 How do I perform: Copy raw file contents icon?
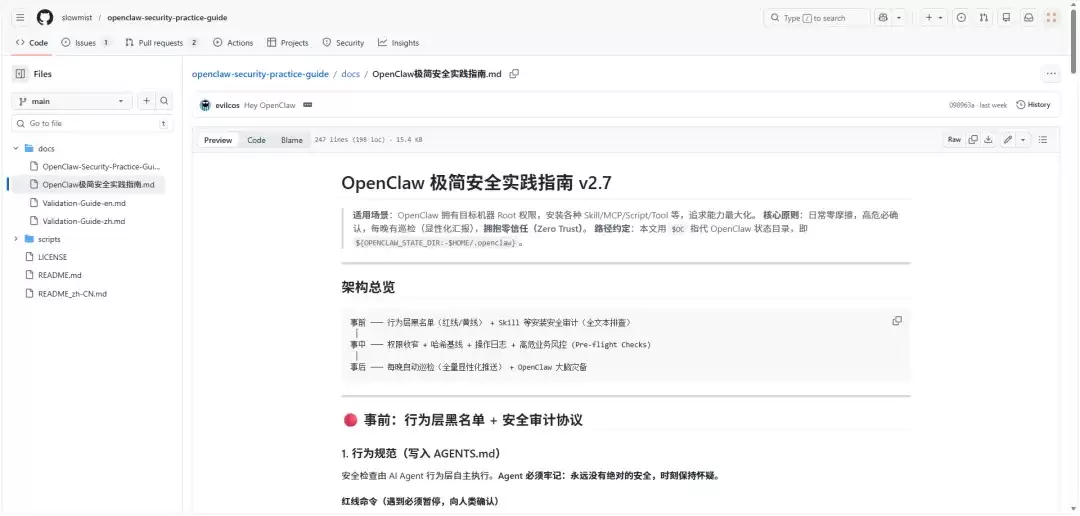click(973, 139)
